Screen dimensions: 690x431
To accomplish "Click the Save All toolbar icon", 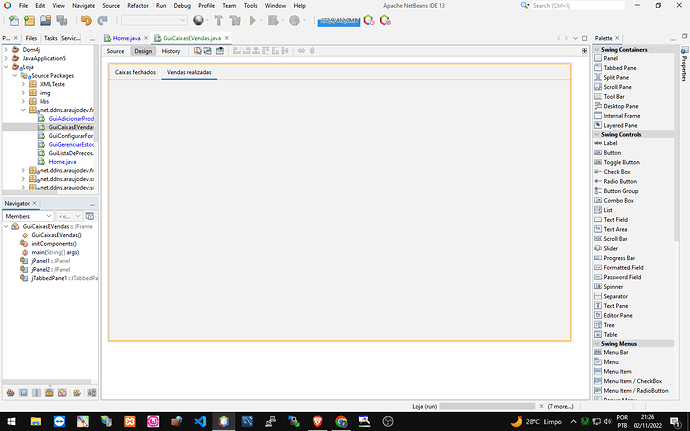I will pos(62,21).
